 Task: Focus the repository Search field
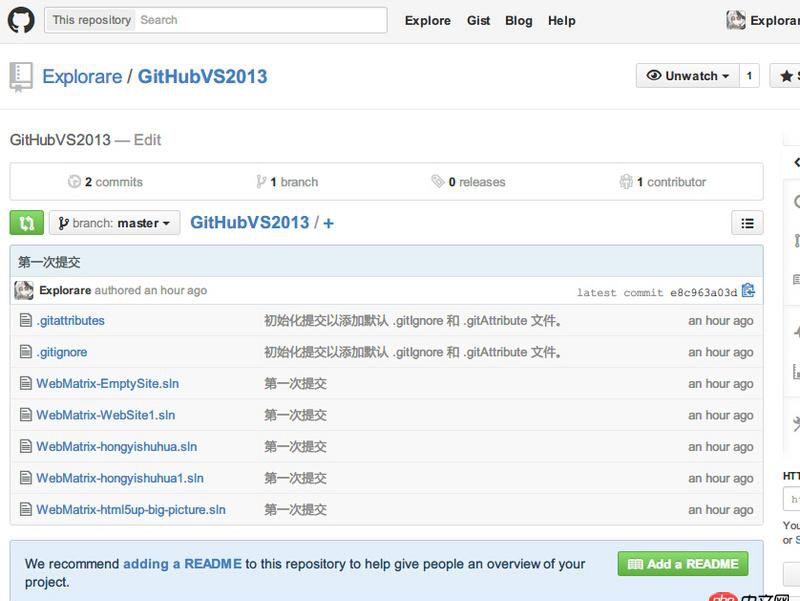coord(261,20)
